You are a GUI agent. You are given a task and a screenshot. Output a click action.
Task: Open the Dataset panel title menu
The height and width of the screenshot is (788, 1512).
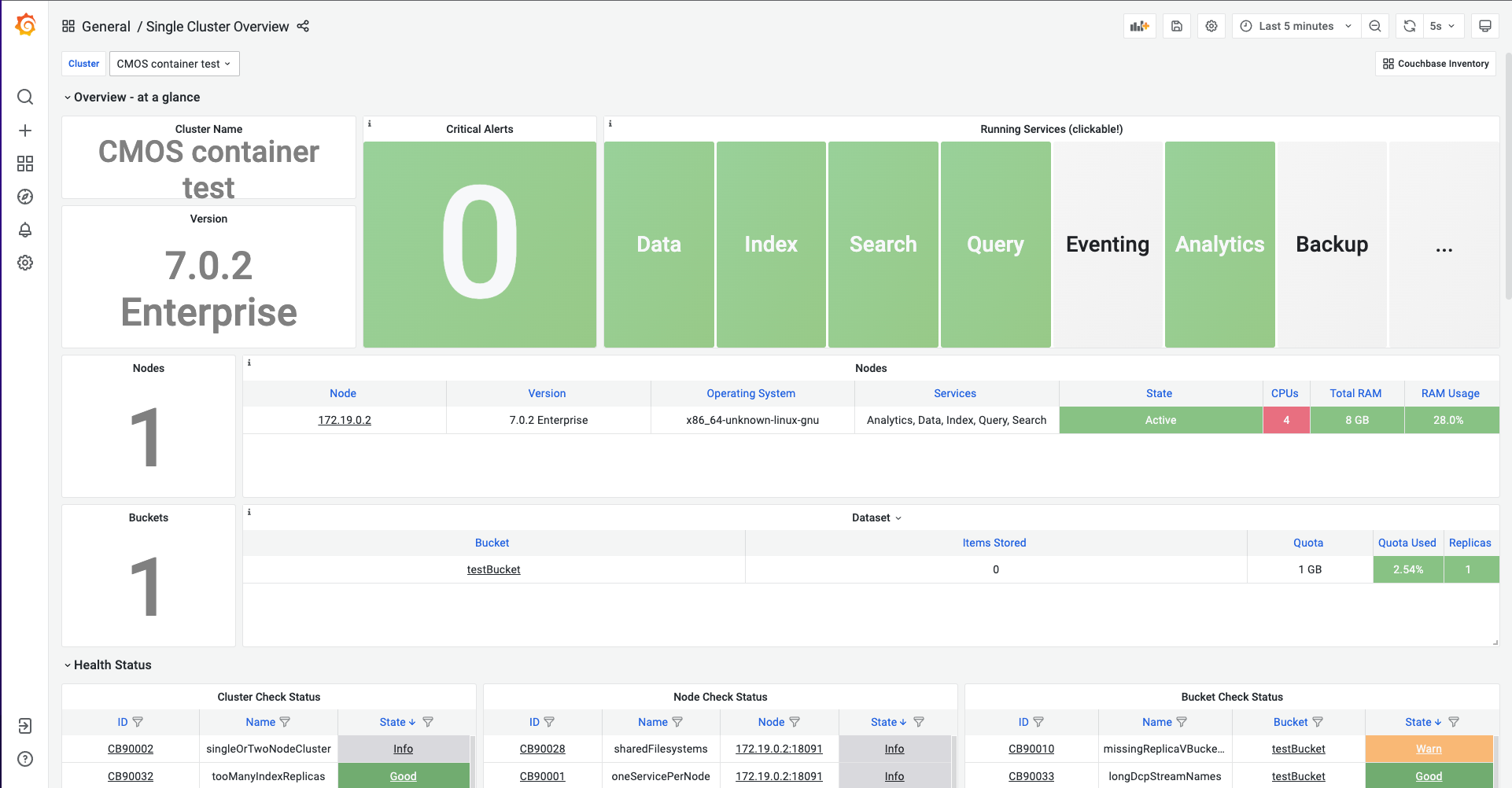tap(876, 517)
